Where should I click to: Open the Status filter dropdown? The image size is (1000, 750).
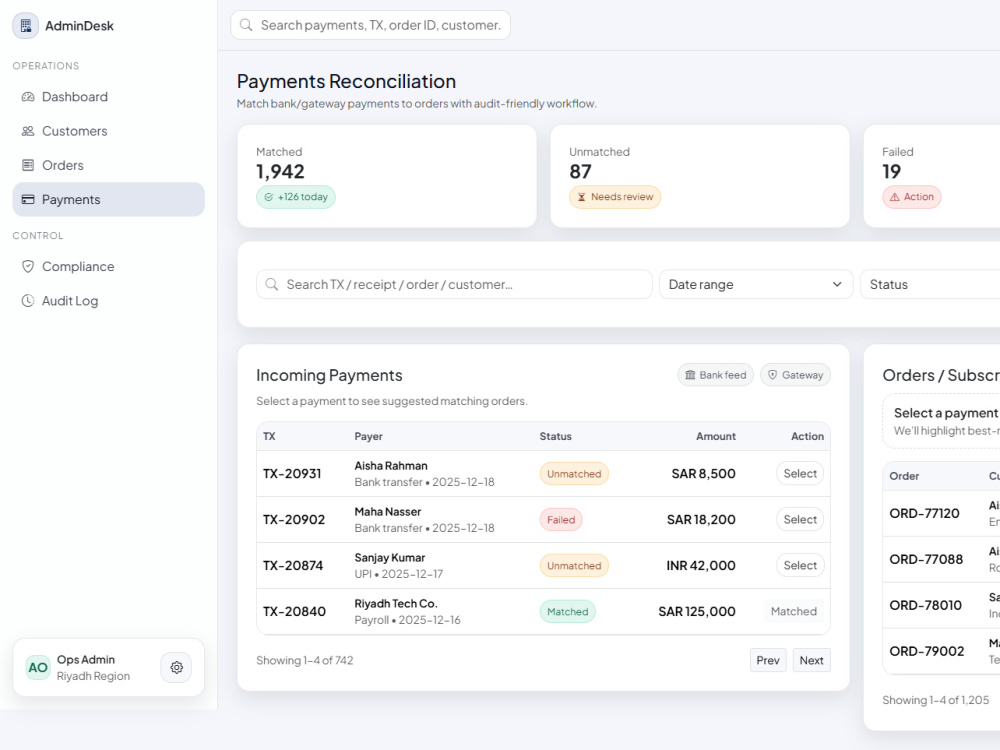pos(930,284)
